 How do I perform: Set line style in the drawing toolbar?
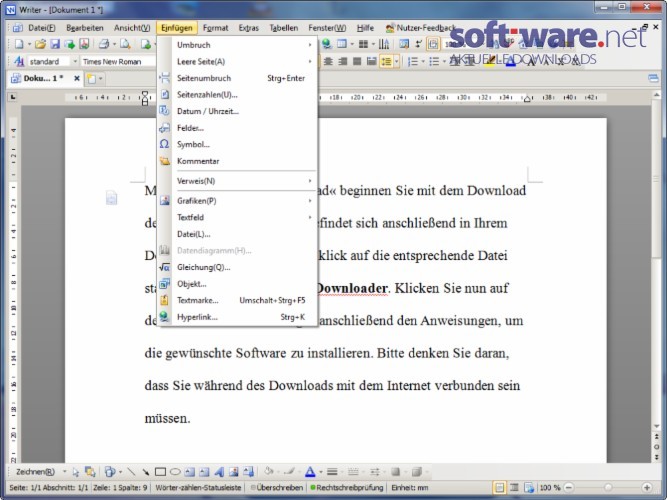[332, 471]
